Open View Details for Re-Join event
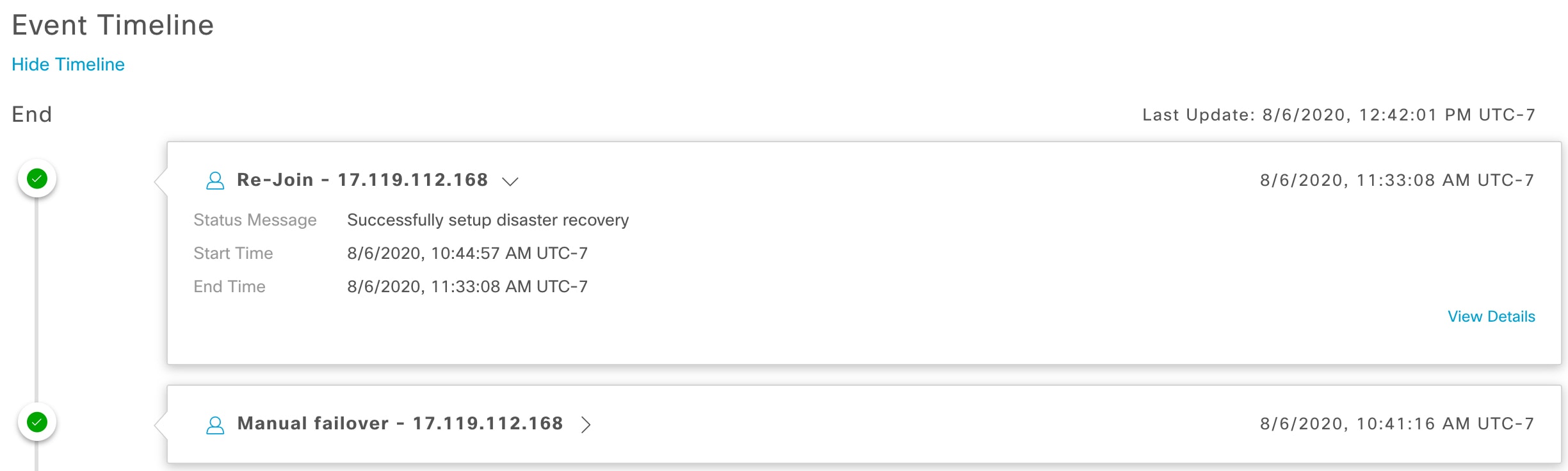The height and width of the screenshot is (471, 1568). click(x=1491, y=317)
